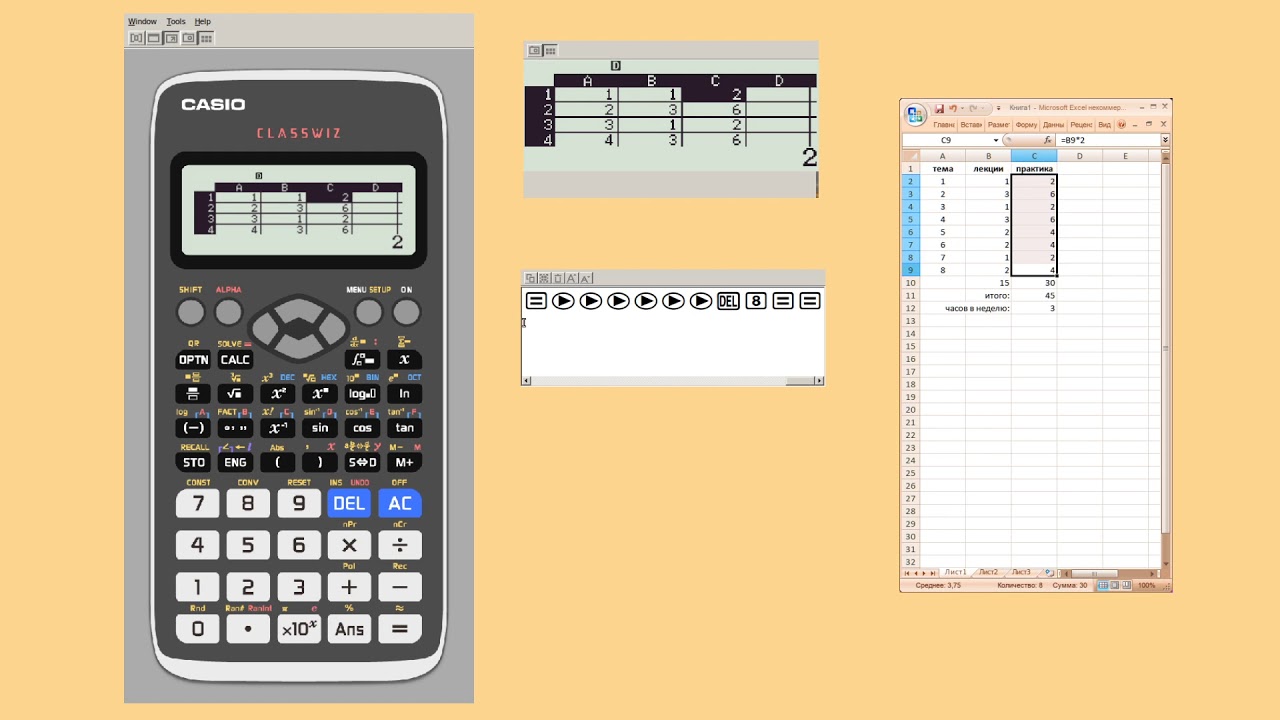Click the calculator AC key
Viewport: 1280px width, 720px height.
pos(400,504)
